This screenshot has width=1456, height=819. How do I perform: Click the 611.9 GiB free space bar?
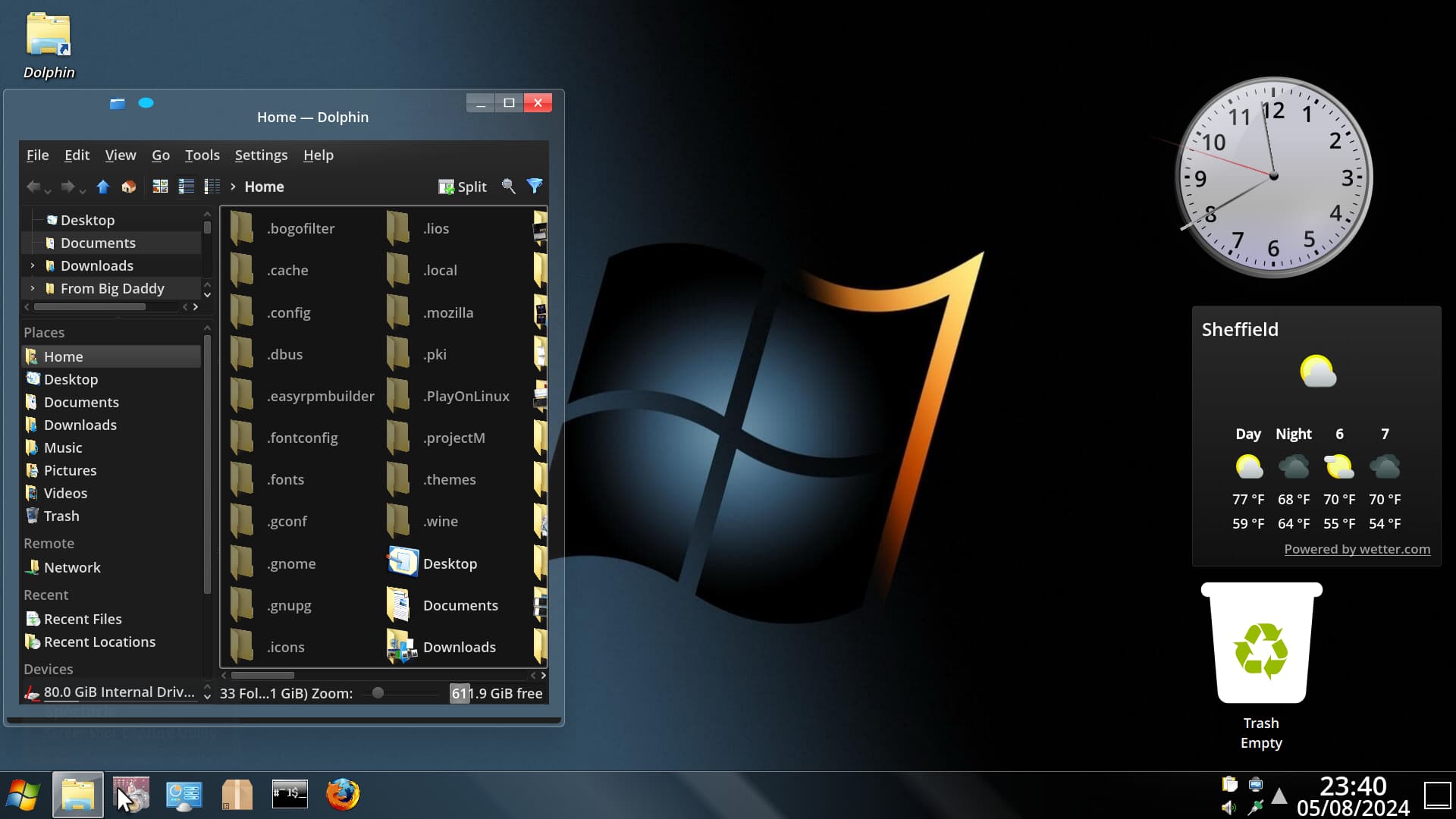[497, 693]
